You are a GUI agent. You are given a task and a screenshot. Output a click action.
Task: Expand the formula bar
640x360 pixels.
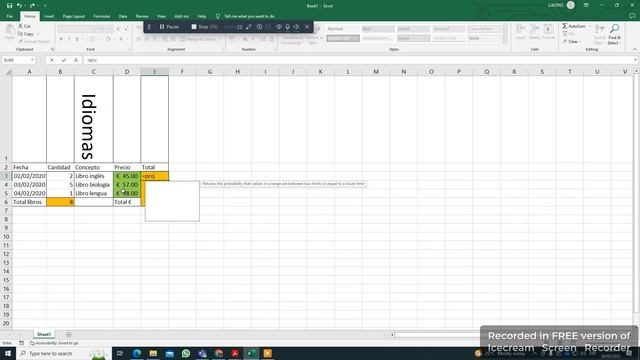[x=636, y=60]
